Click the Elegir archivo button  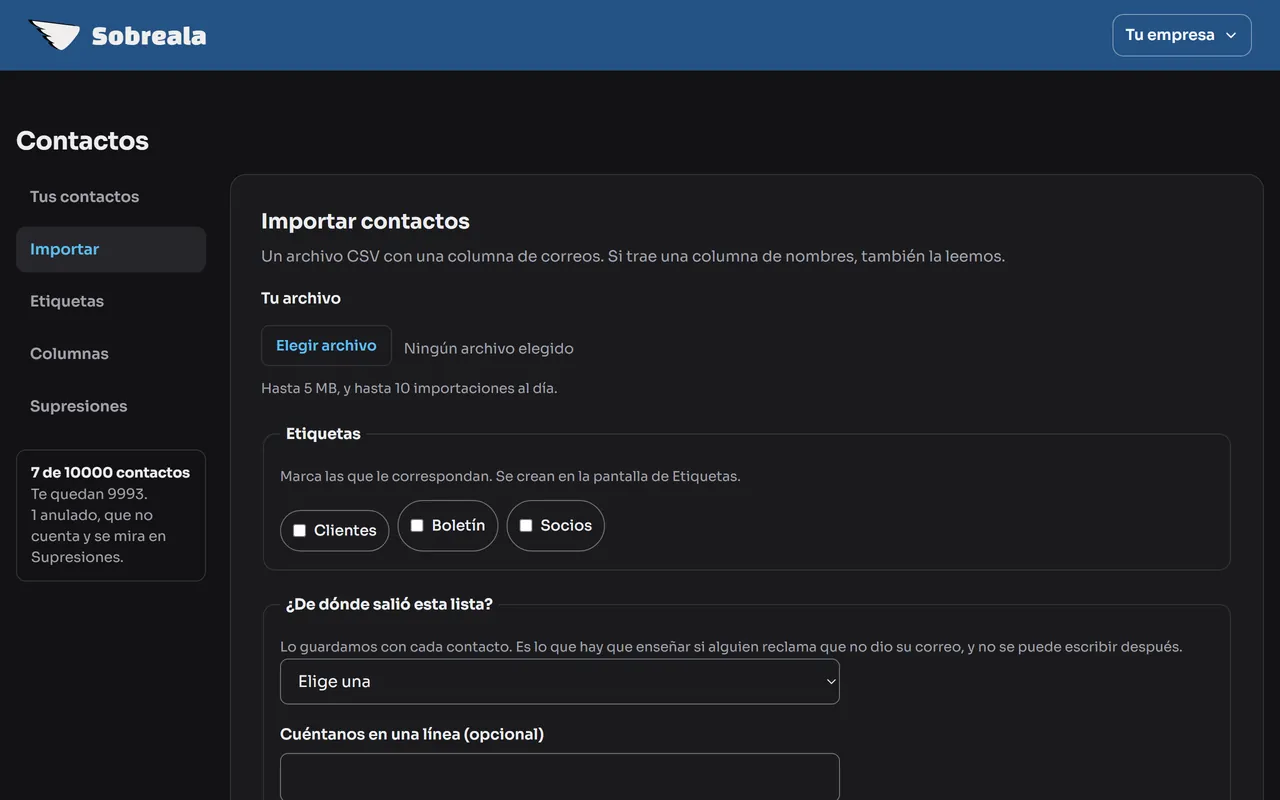[326, 346]
